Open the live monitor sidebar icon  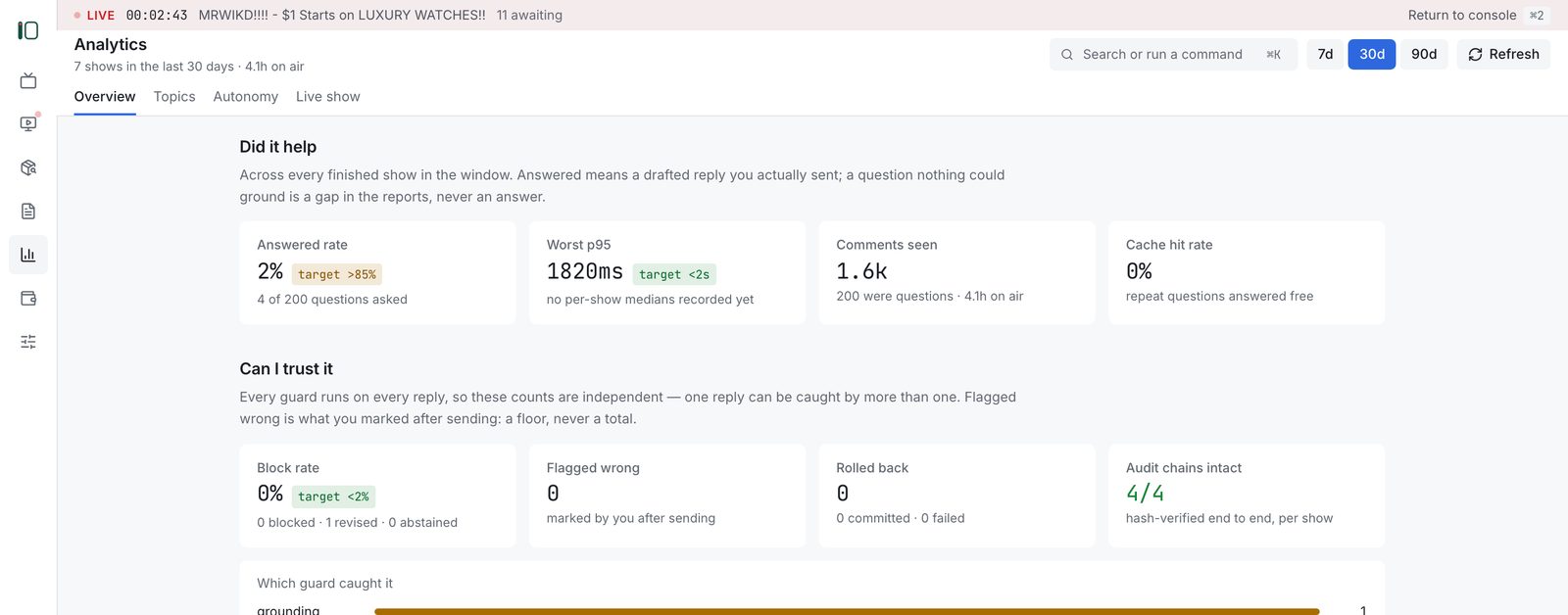click(x=28, y=123)
